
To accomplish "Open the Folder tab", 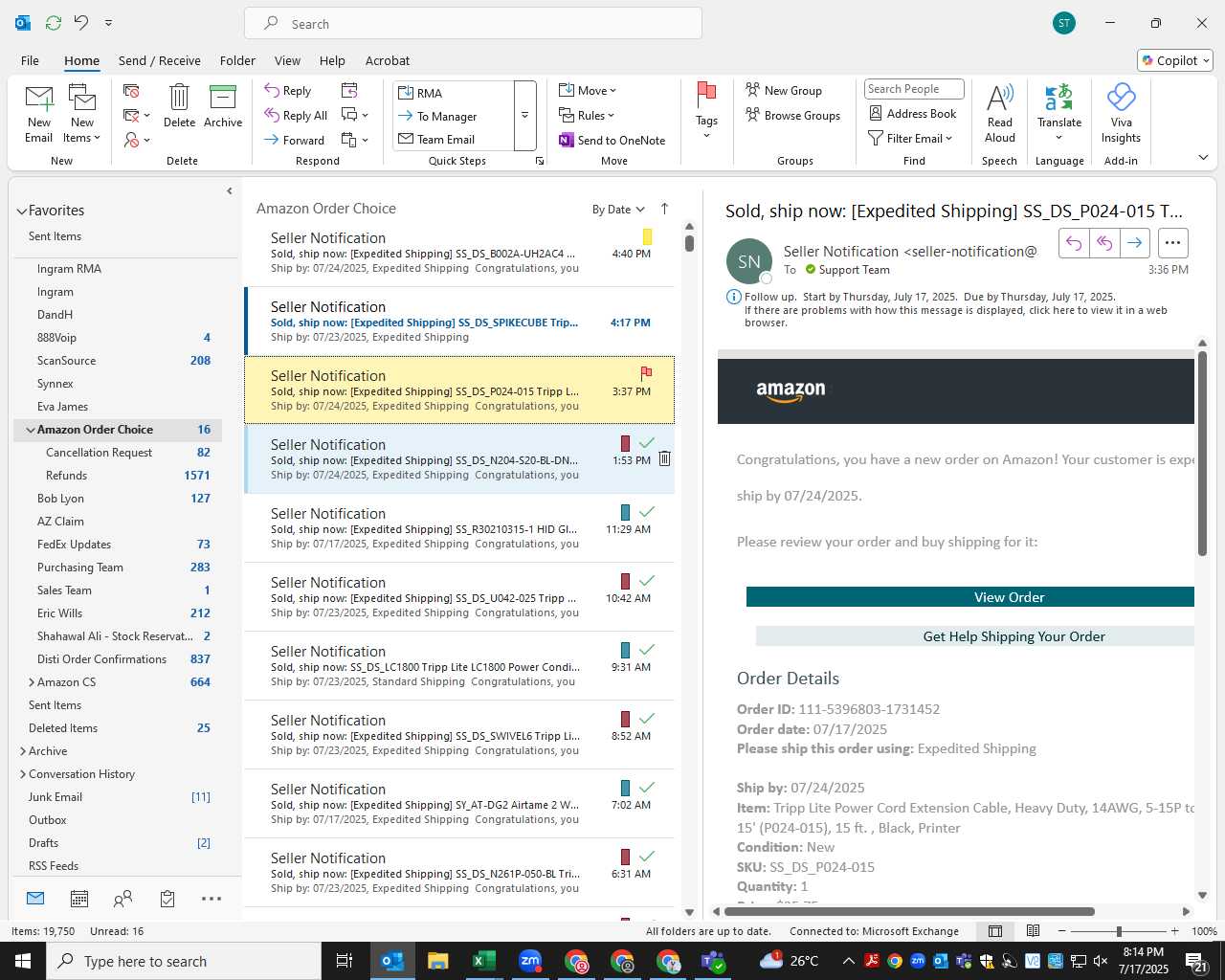I will (237, 60).
